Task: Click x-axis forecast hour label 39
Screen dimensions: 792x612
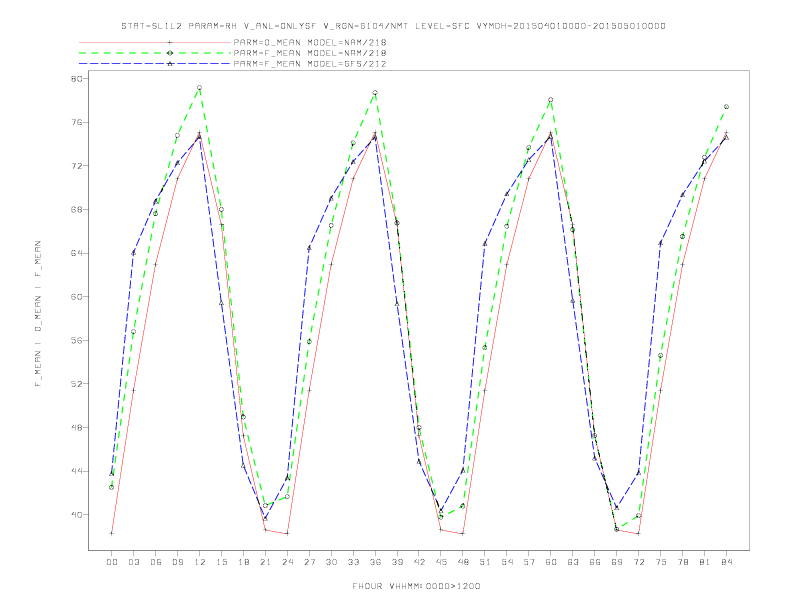Action: pyautogui.click(x=397, y=562)
